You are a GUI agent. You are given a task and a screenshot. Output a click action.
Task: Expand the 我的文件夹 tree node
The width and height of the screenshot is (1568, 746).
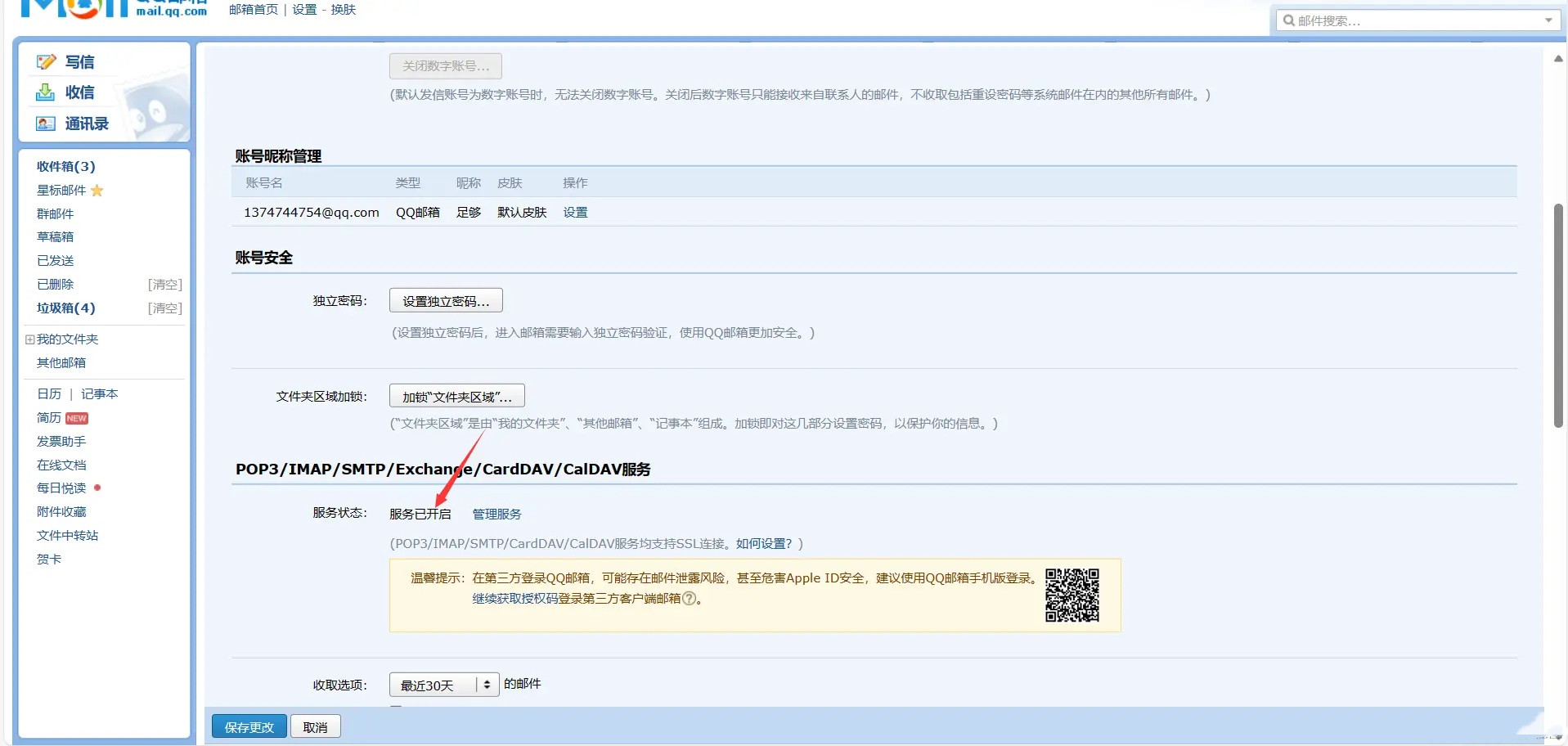click(x=29, y=339)
